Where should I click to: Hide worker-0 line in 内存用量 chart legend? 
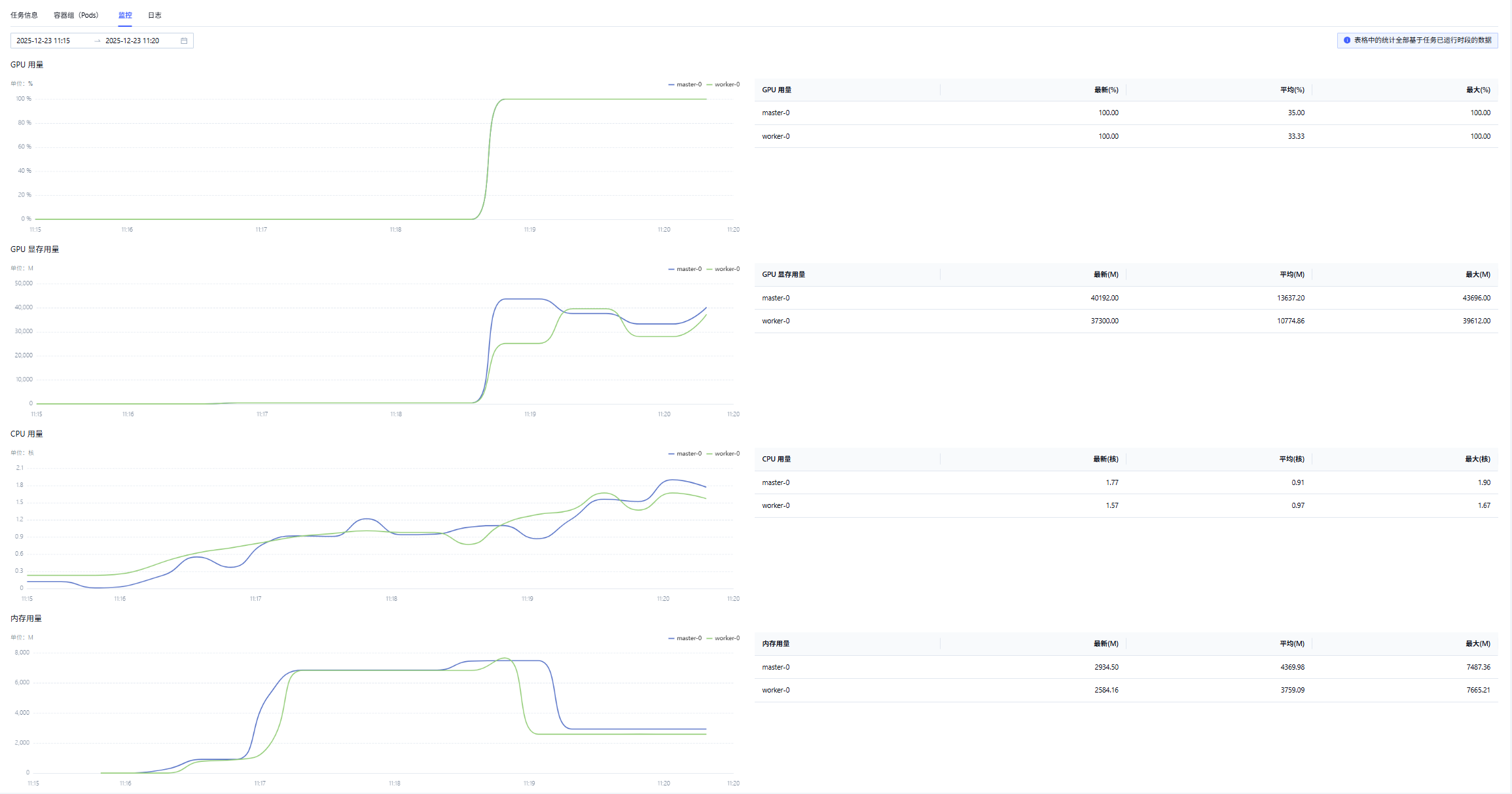coord(723,638)
